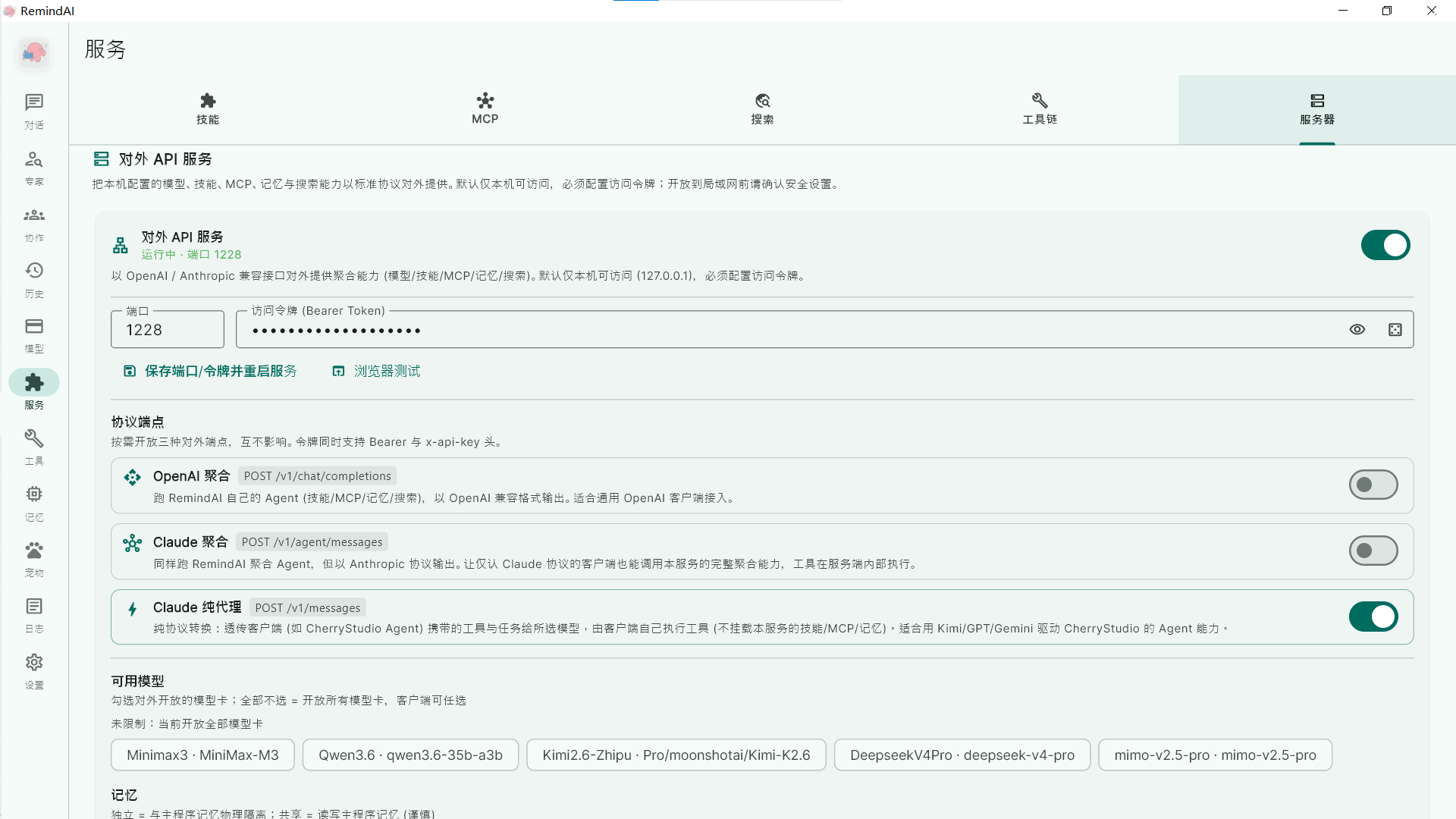Select the 服务器 tab

point(1317,109)
